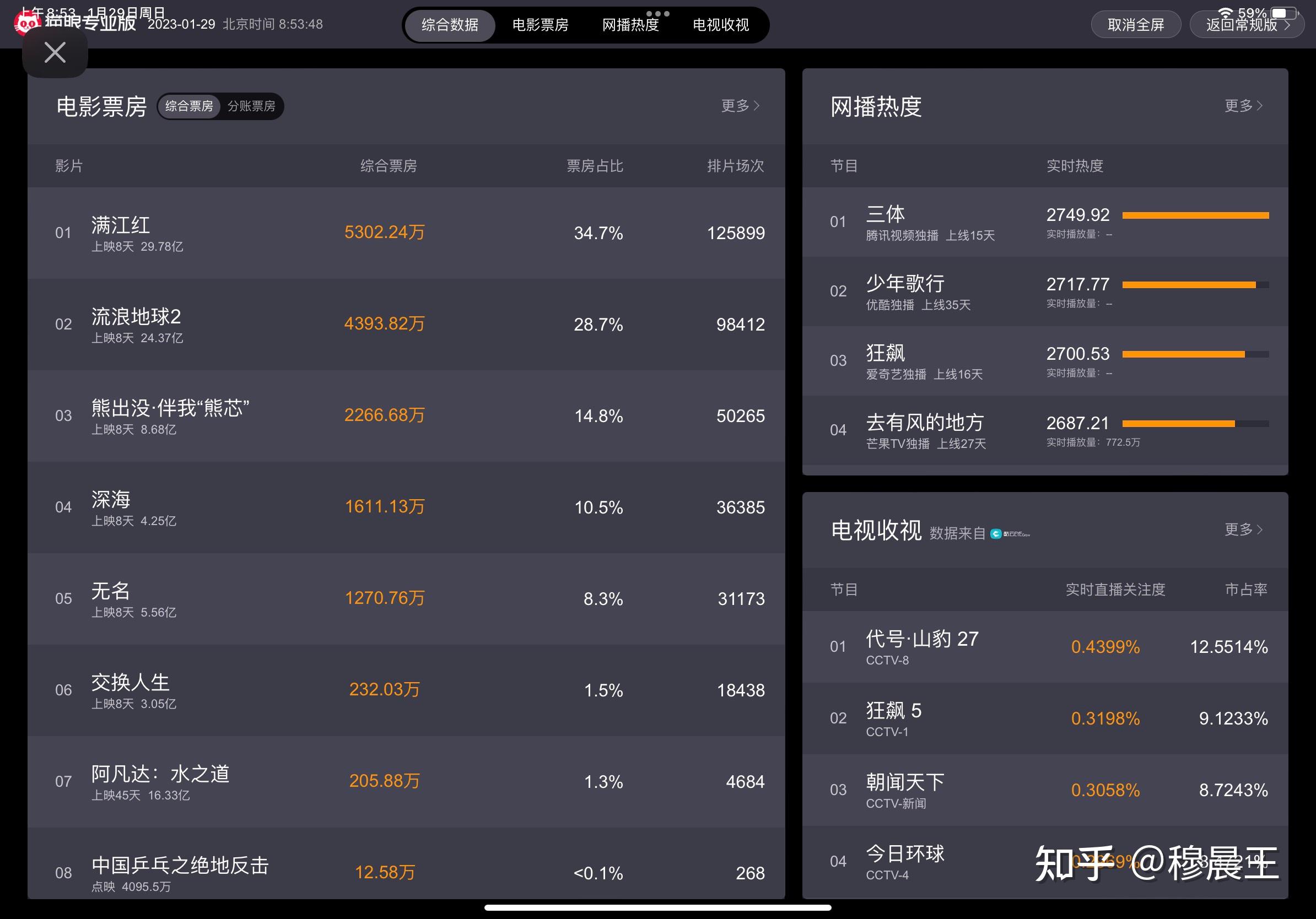Switch to the 电影票房 tab
Image resolution: width=1316 pixels, height=919 pixels.
click(540, 25)
